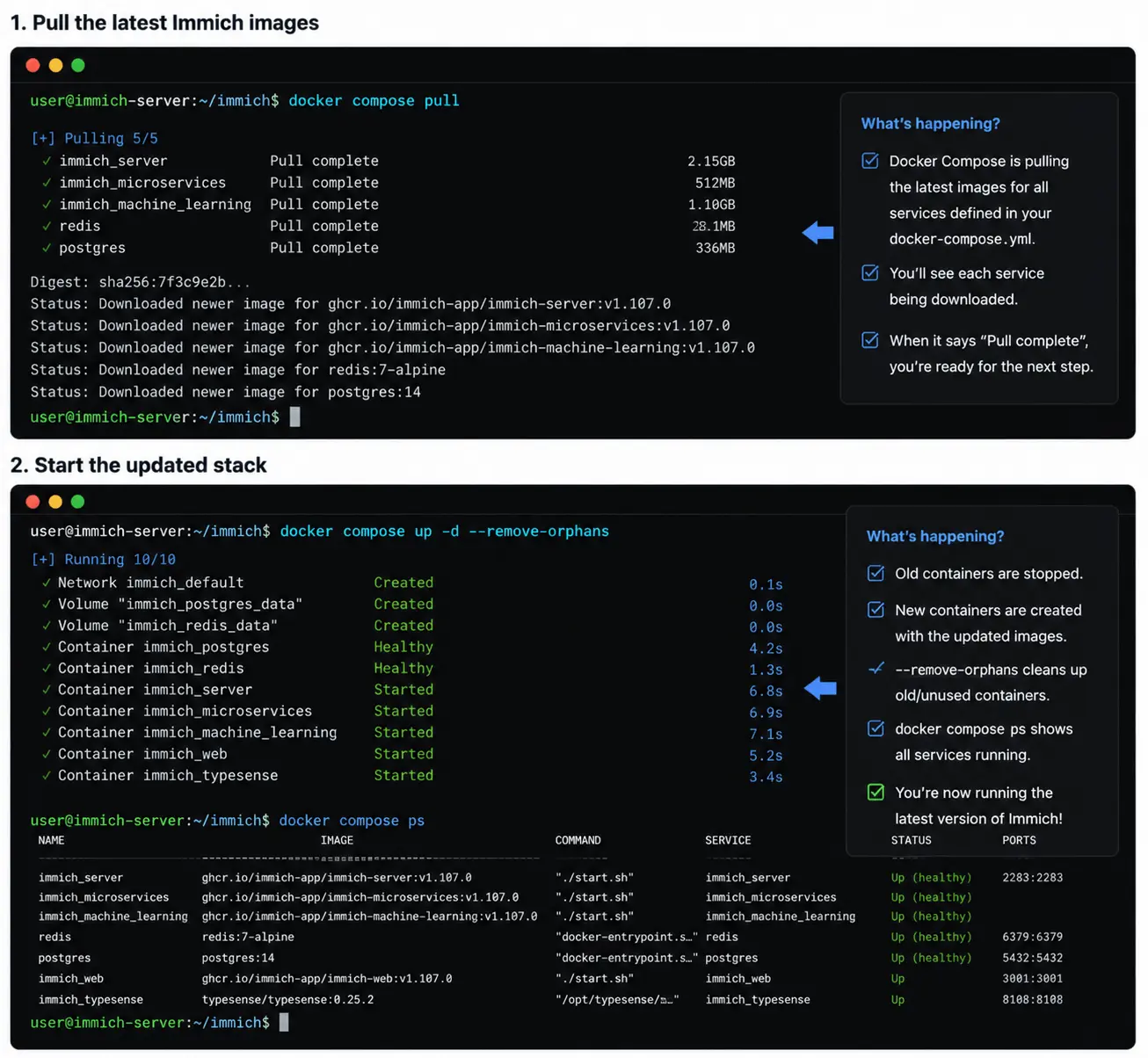Click the "6379:6379" port value
This screenshot has width=1148, height=1058.
coord(1032,938)
